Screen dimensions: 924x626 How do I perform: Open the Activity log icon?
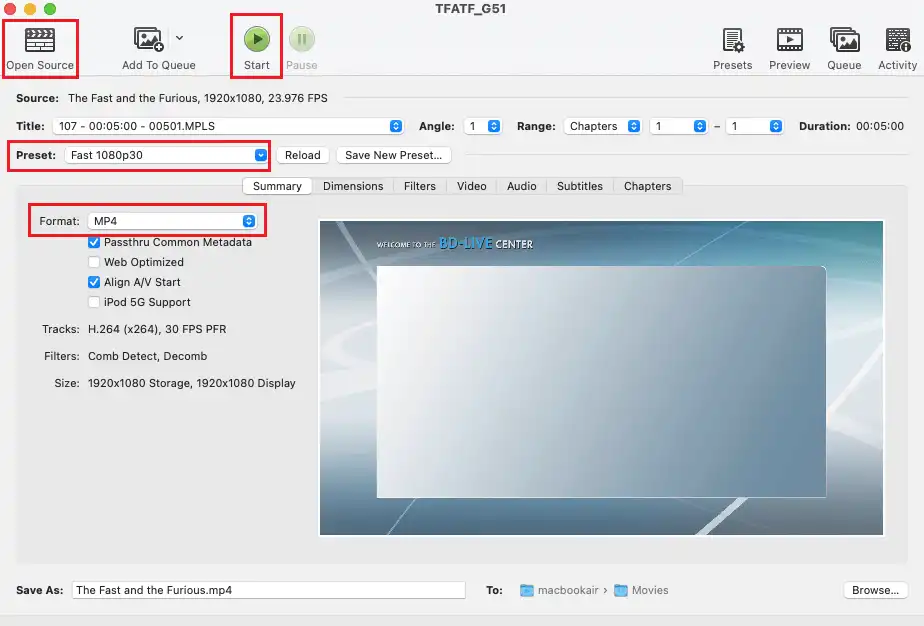(897, 41)
